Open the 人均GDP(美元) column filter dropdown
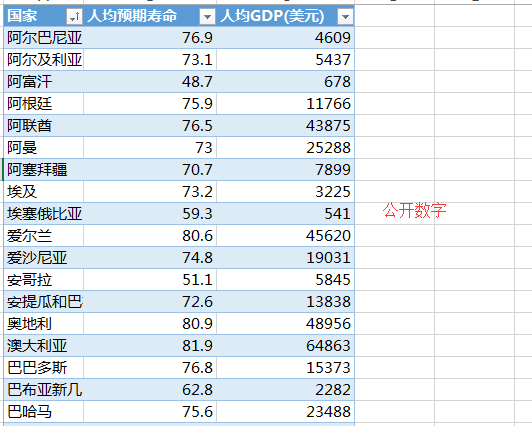The image size is (532, 426). pos(345,16)
